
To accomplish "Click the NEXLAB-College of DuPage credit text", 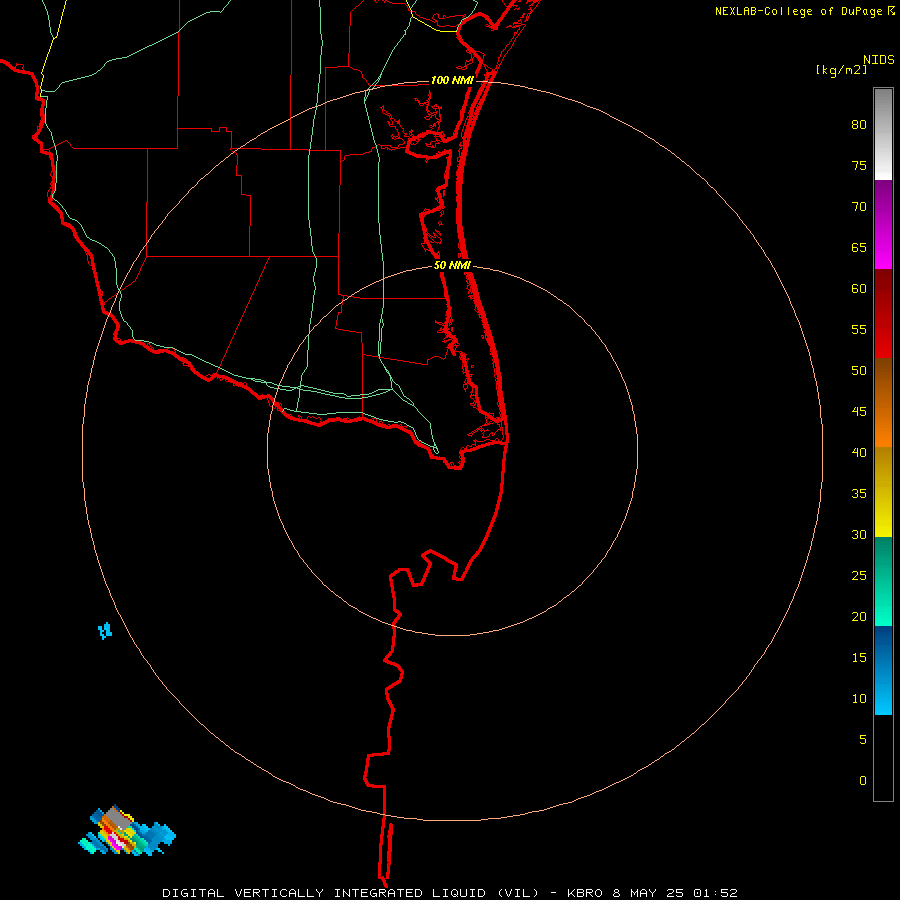I will click(x=798, y=11).
